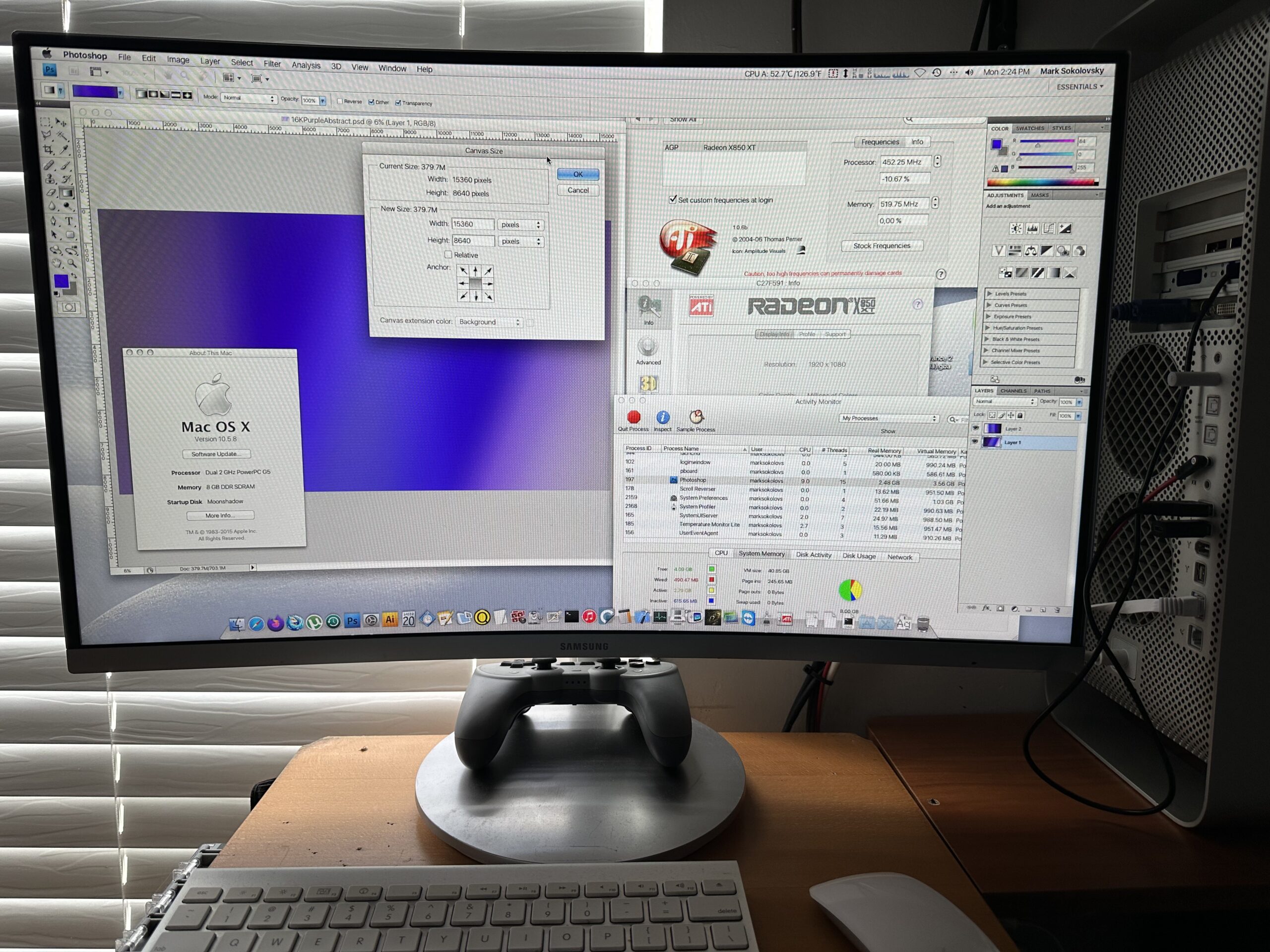The width and height of the screenshot is (1270, 952).
Task: Open Canvas extension color dropdown
Action: coord(489,322)
